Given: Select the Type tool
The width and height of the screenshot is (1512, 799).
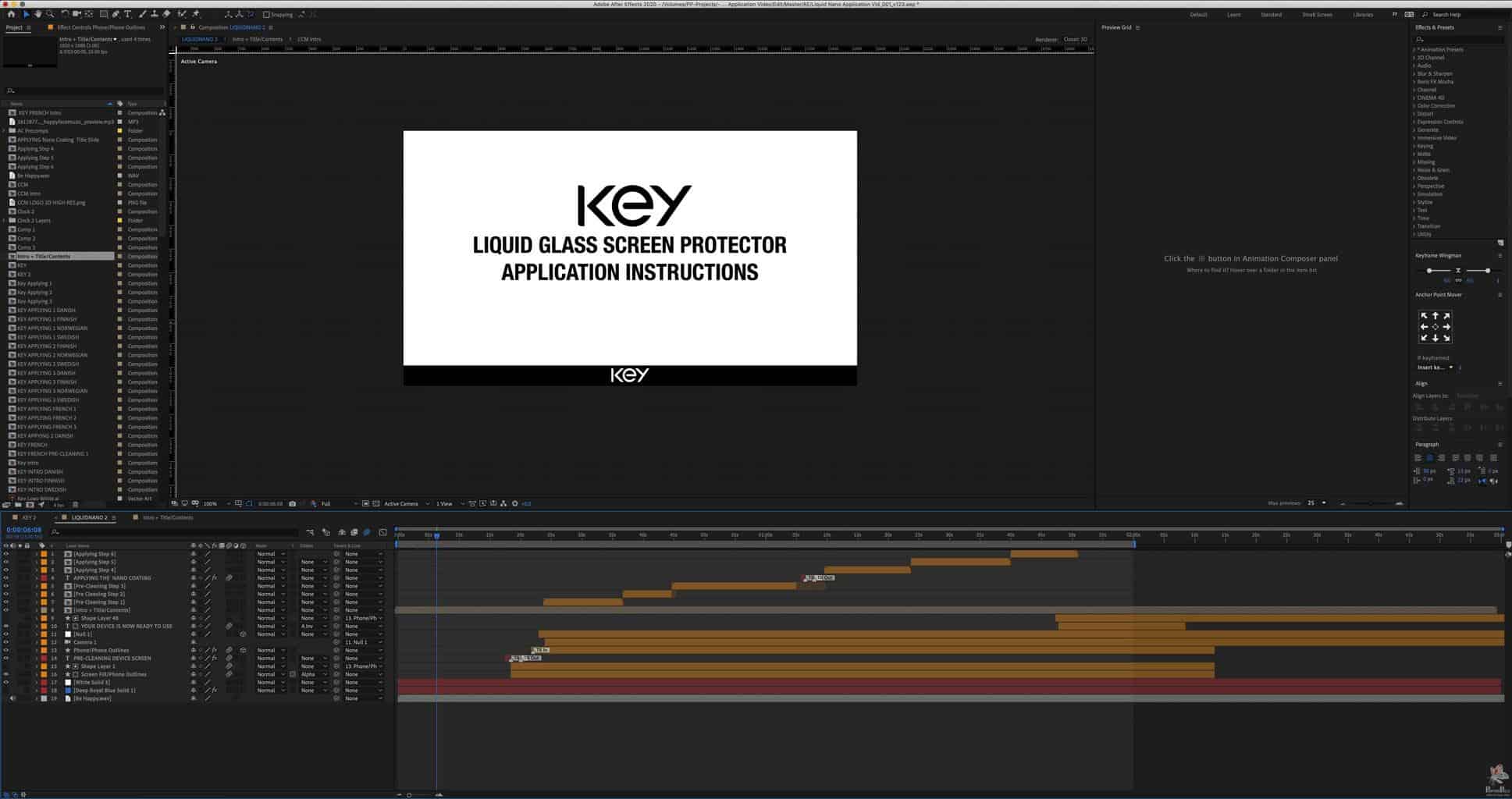Looking at the screenshot, I should 128,14.
